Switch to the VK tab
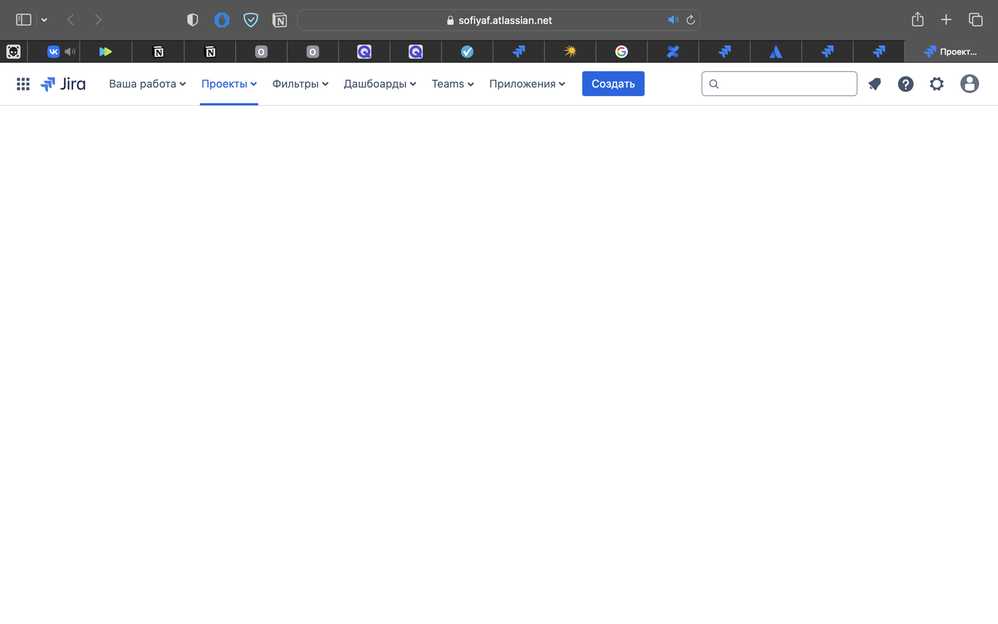998x624 pixels. pos(53,52)
